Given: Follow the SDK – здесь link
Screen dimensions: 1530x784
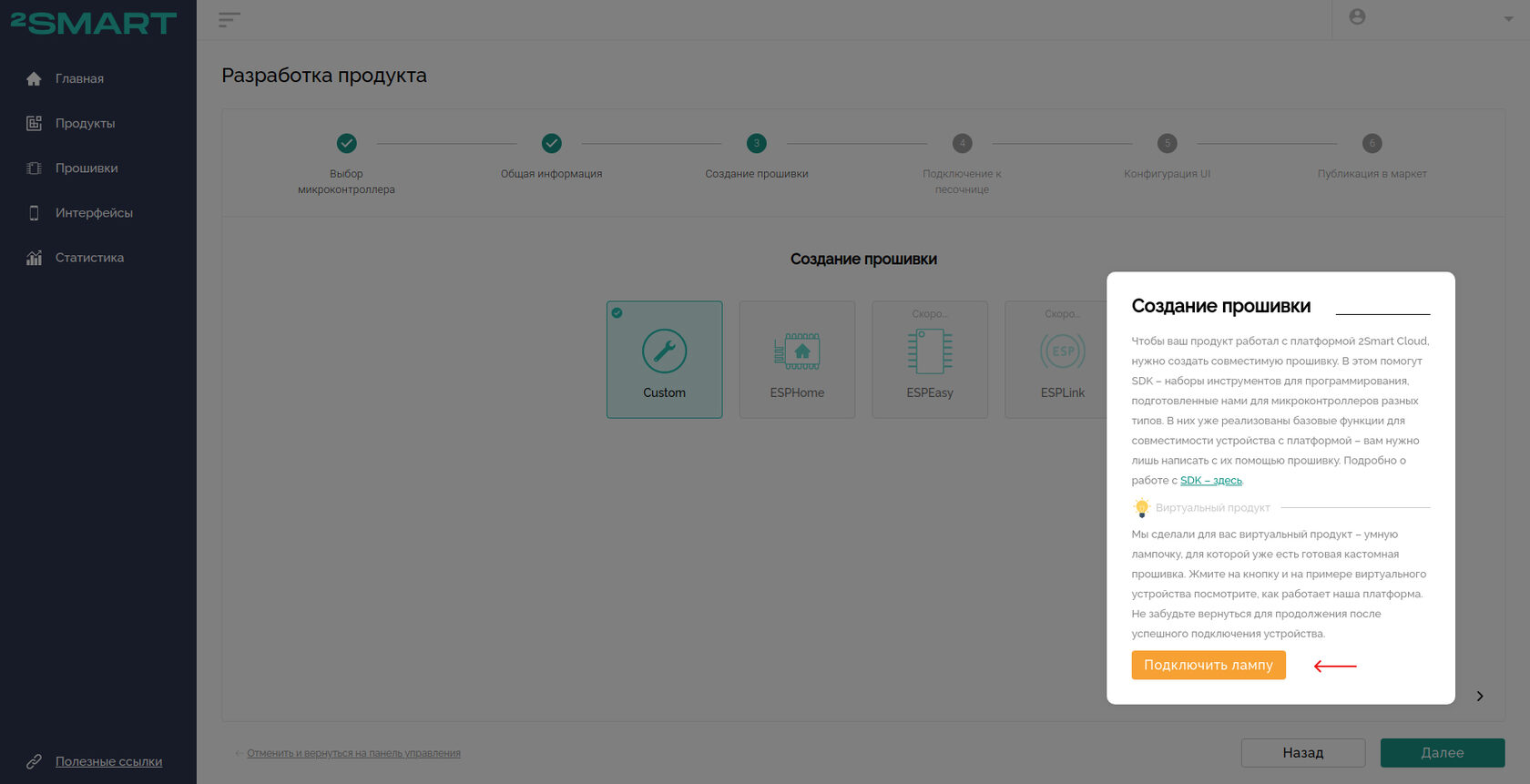Looking at the screenshot, I should pyautogui.click(x=1211, y=481).
